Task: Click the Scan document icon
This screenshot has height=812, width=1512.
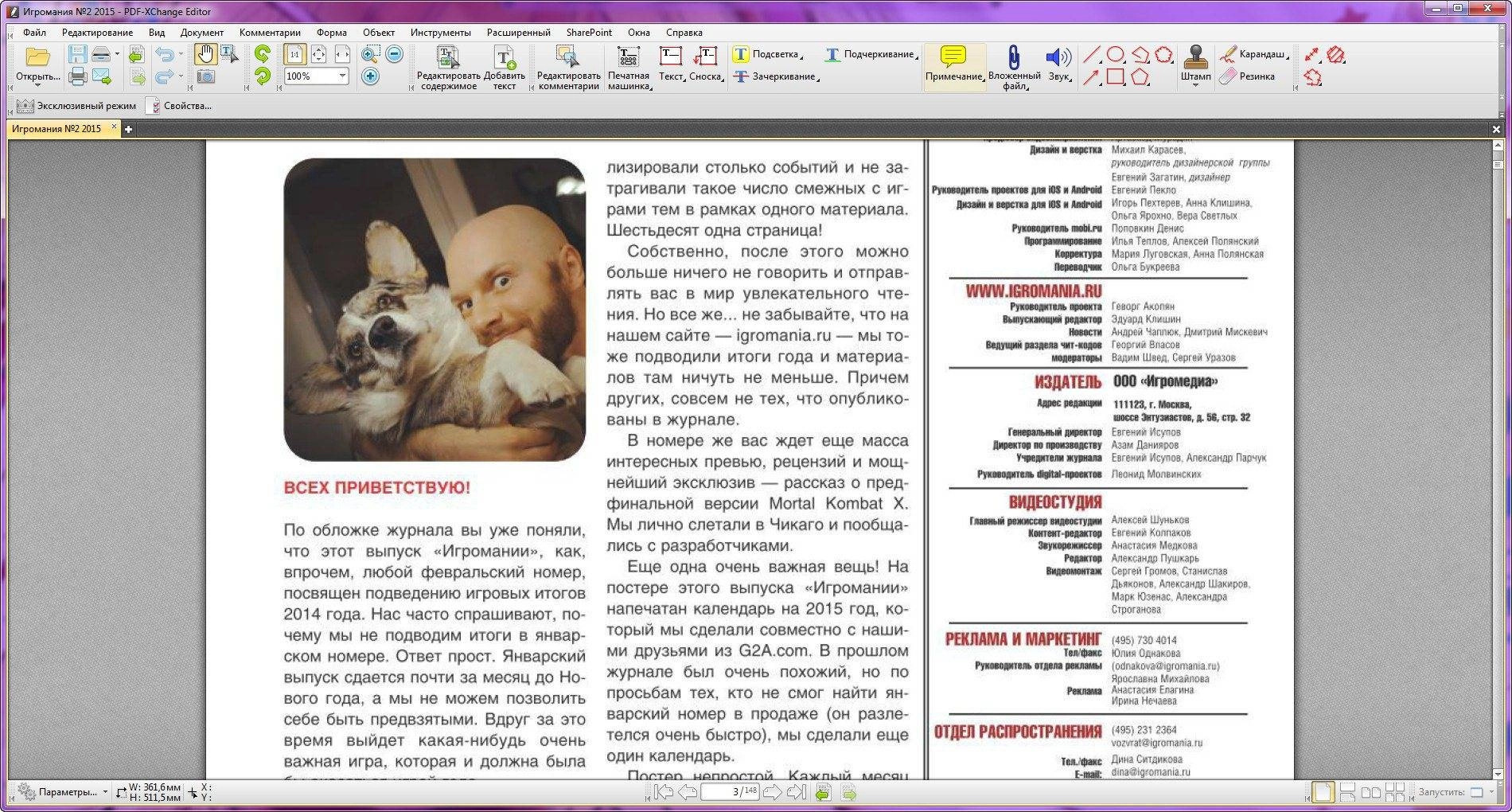Action: (x=100, y=54)
